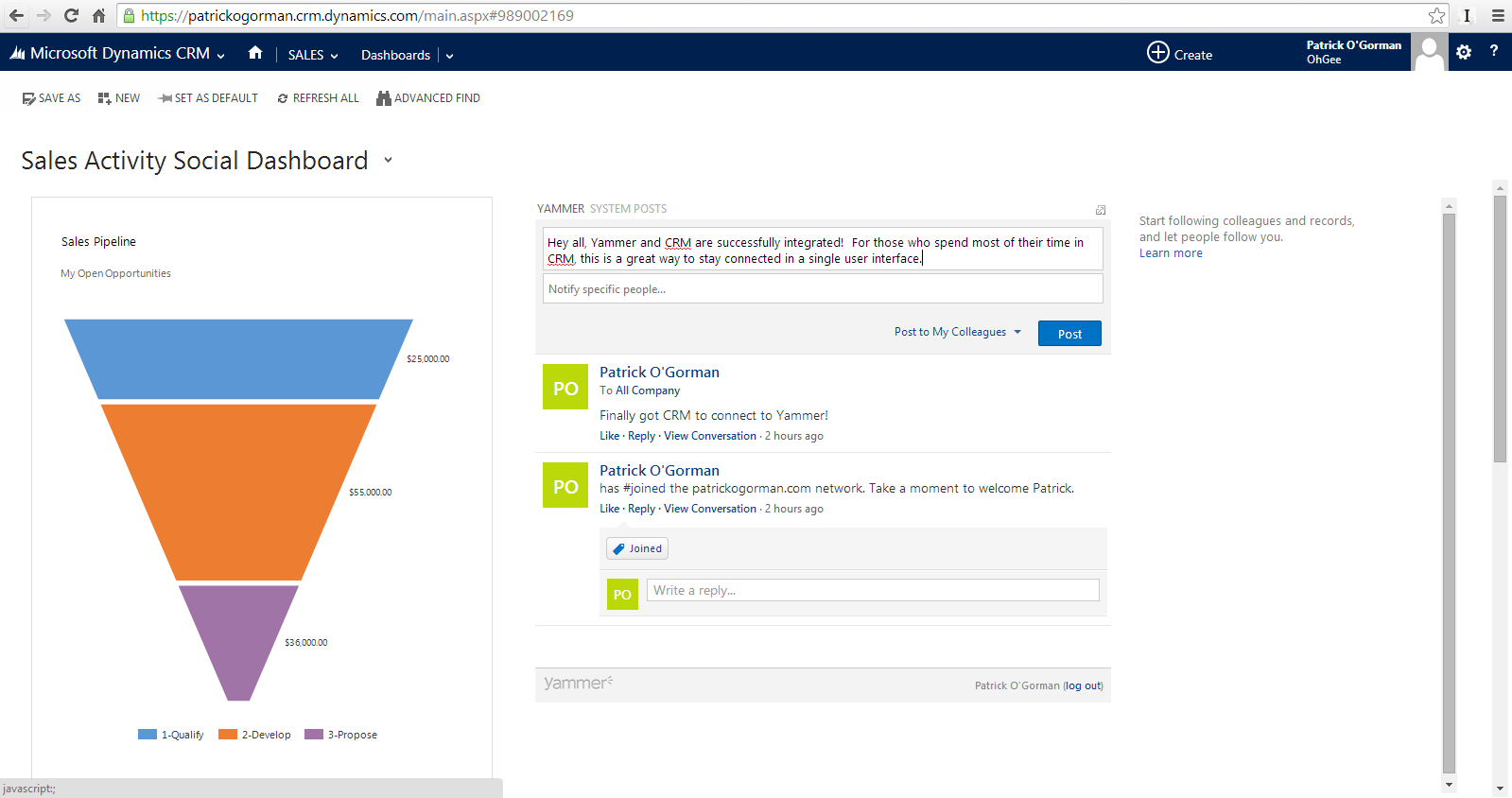Click the 1-Qualify legend color swatch

point(148,735)
